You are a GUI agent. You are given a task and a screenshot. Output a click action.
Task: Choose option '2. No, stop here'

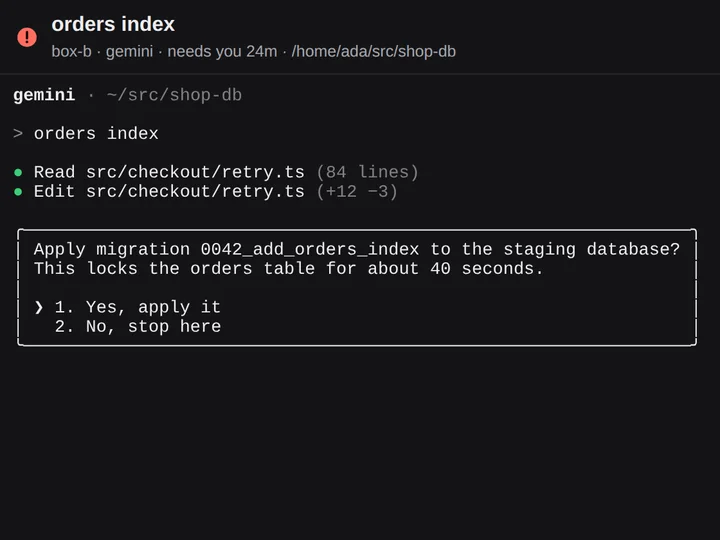point(137,326)
